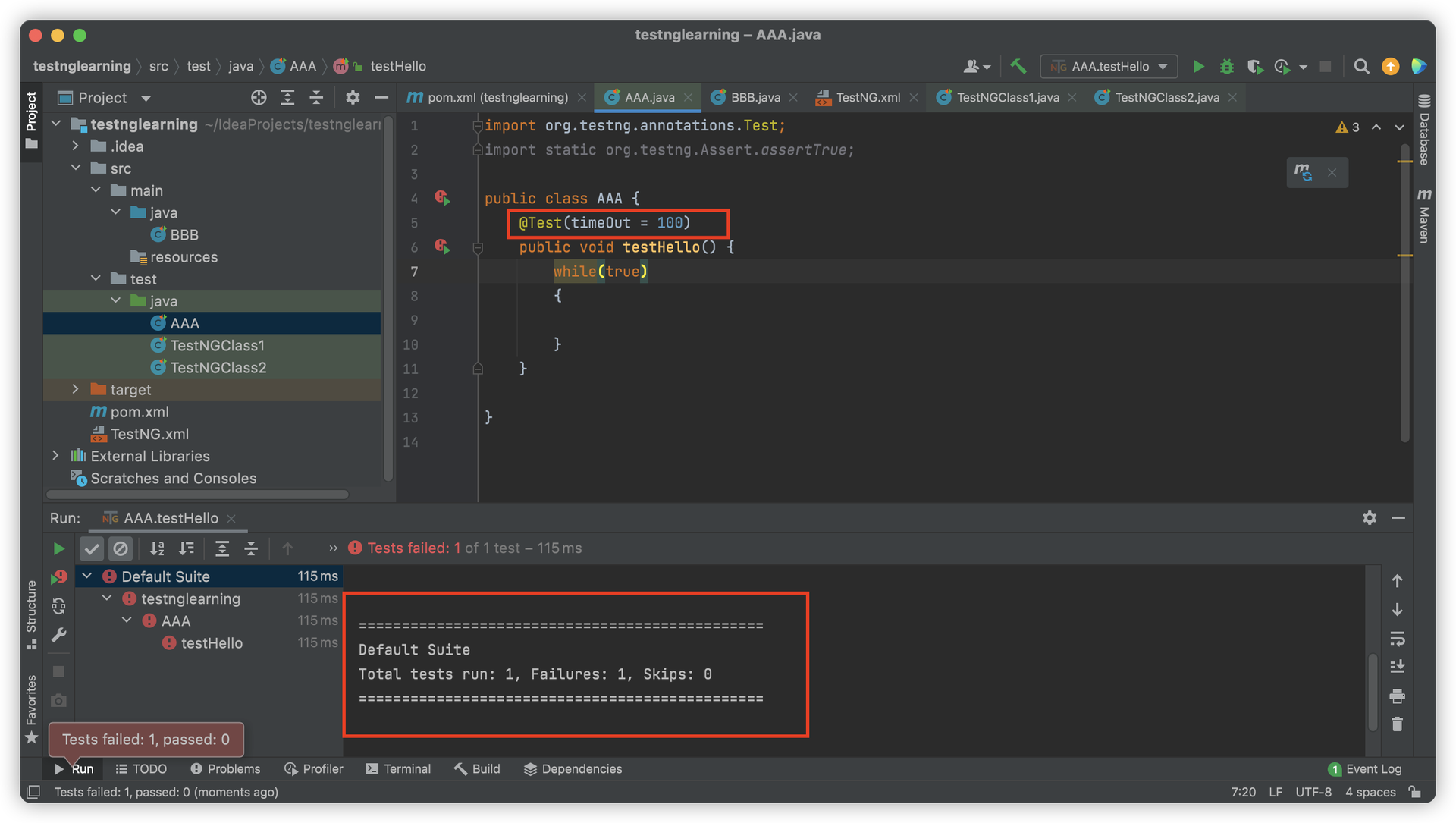
Task: Run AAA.testHello with the green Run icon
Action: (1198, 67)
